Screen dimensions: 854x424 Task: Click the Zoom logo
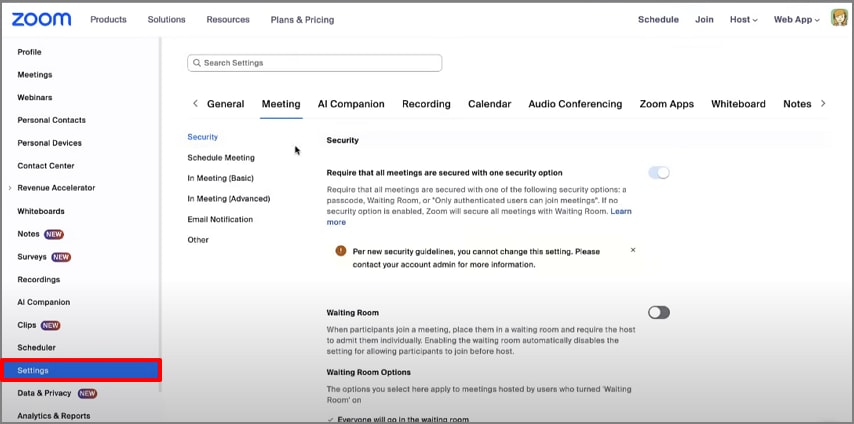click(41, 19)
